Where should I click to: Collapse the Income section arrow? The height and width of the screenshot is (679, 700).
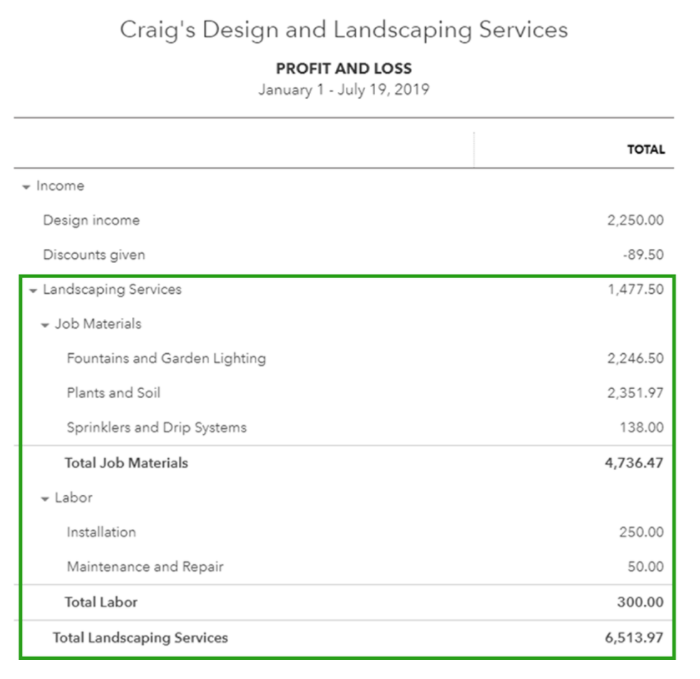26,187
